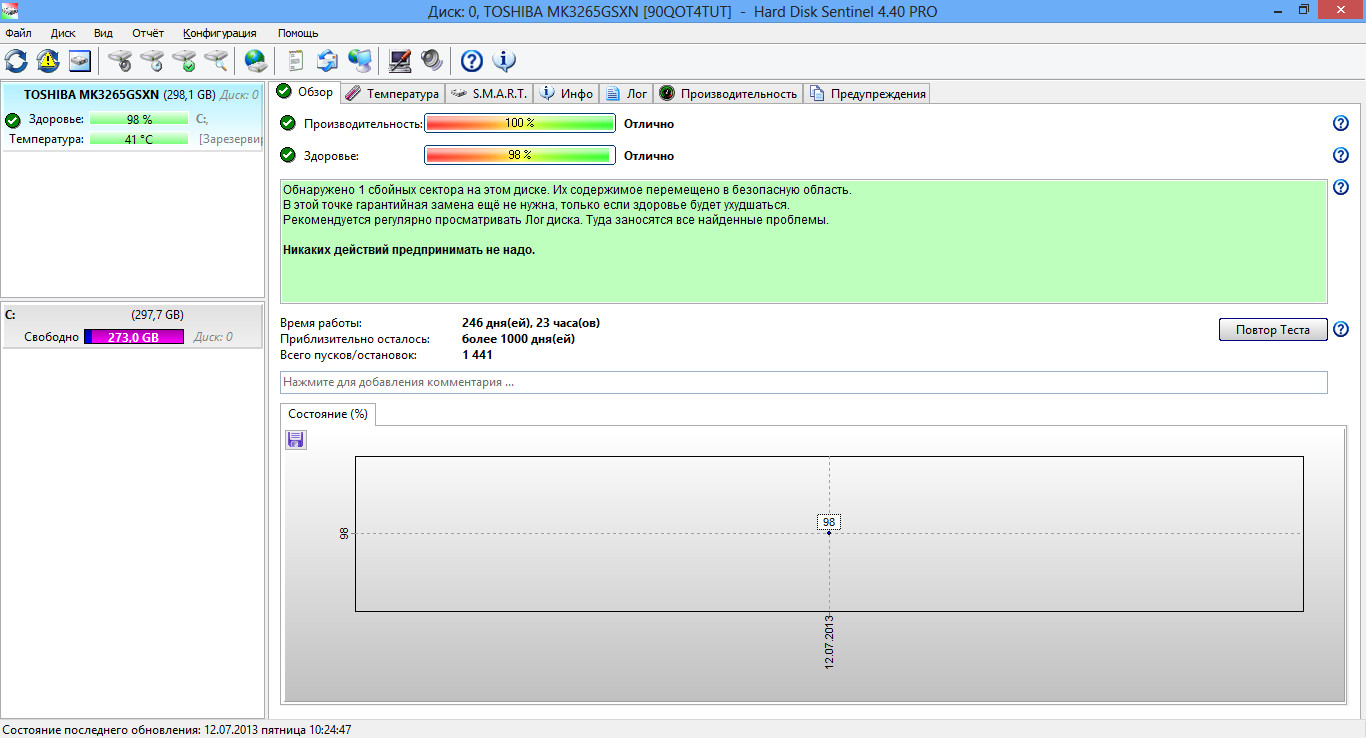The width and height of the screenshot is (1366, 738).
Task: Click the 246 дня(ей), 23 часа(ов) value
Action: pos(531,323)
